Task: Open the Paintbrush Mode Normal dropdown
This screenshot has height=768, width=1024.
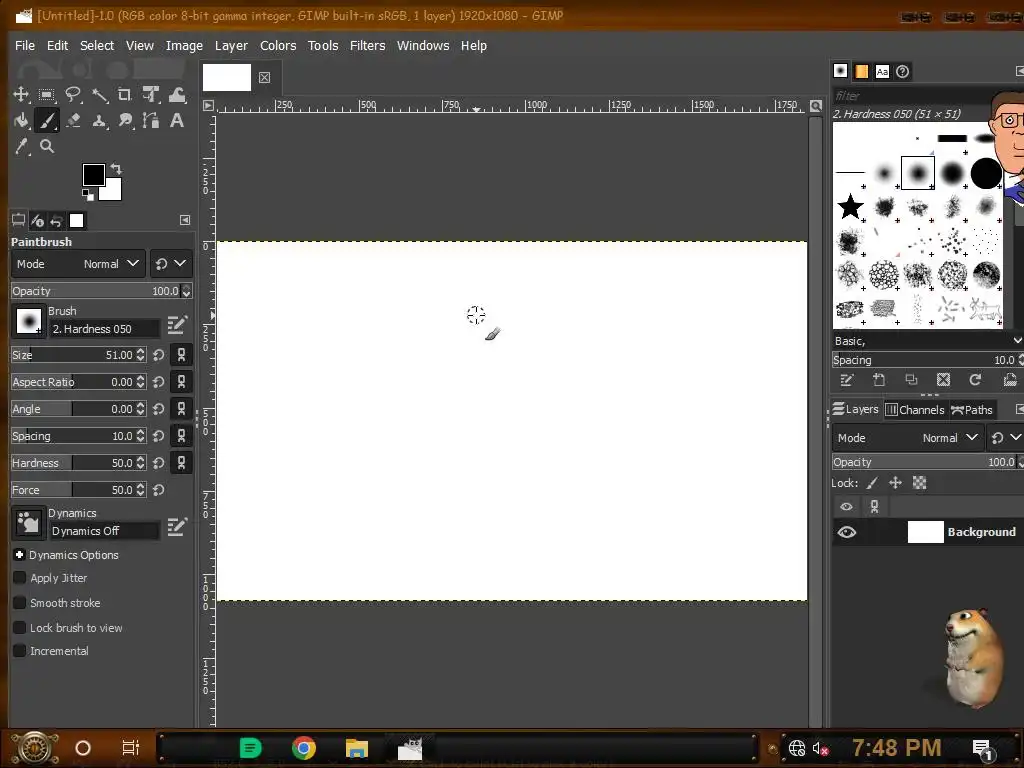Action: (x=78, y=264)
